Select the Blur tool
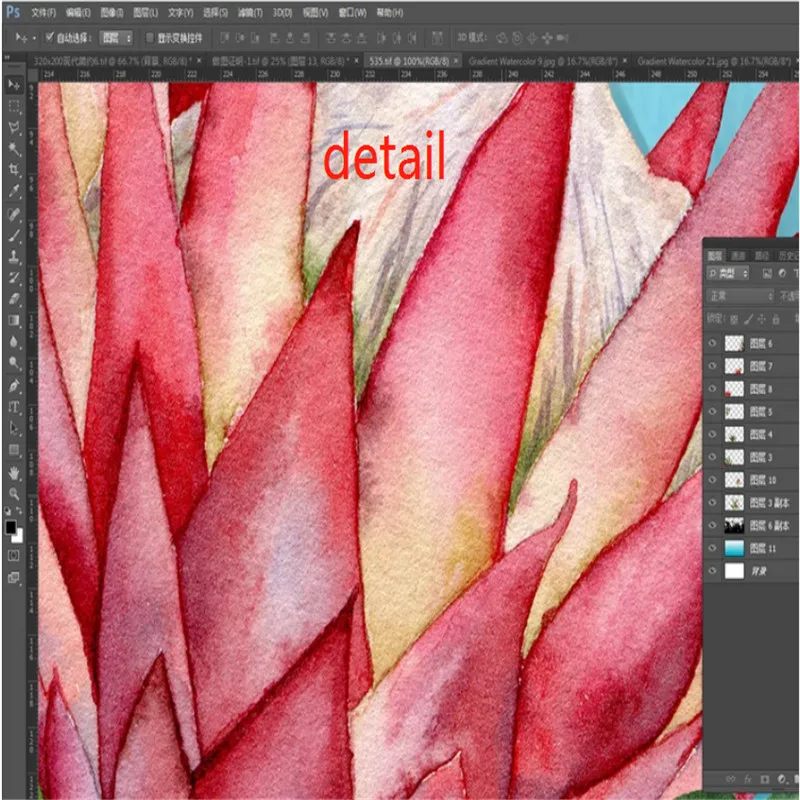800x800 pixels. click(14, 342)
